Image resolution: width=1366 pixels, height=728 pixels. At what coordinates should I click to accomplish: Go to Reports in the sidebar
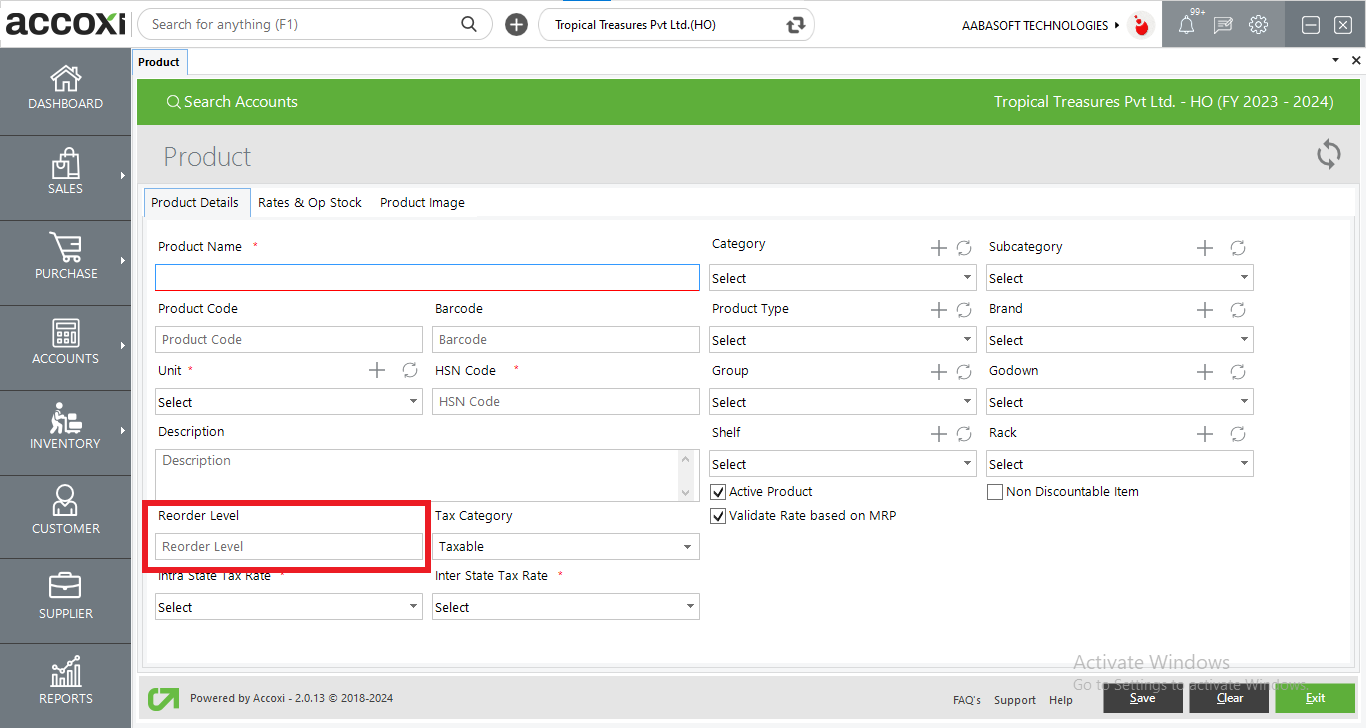(65, 681)
